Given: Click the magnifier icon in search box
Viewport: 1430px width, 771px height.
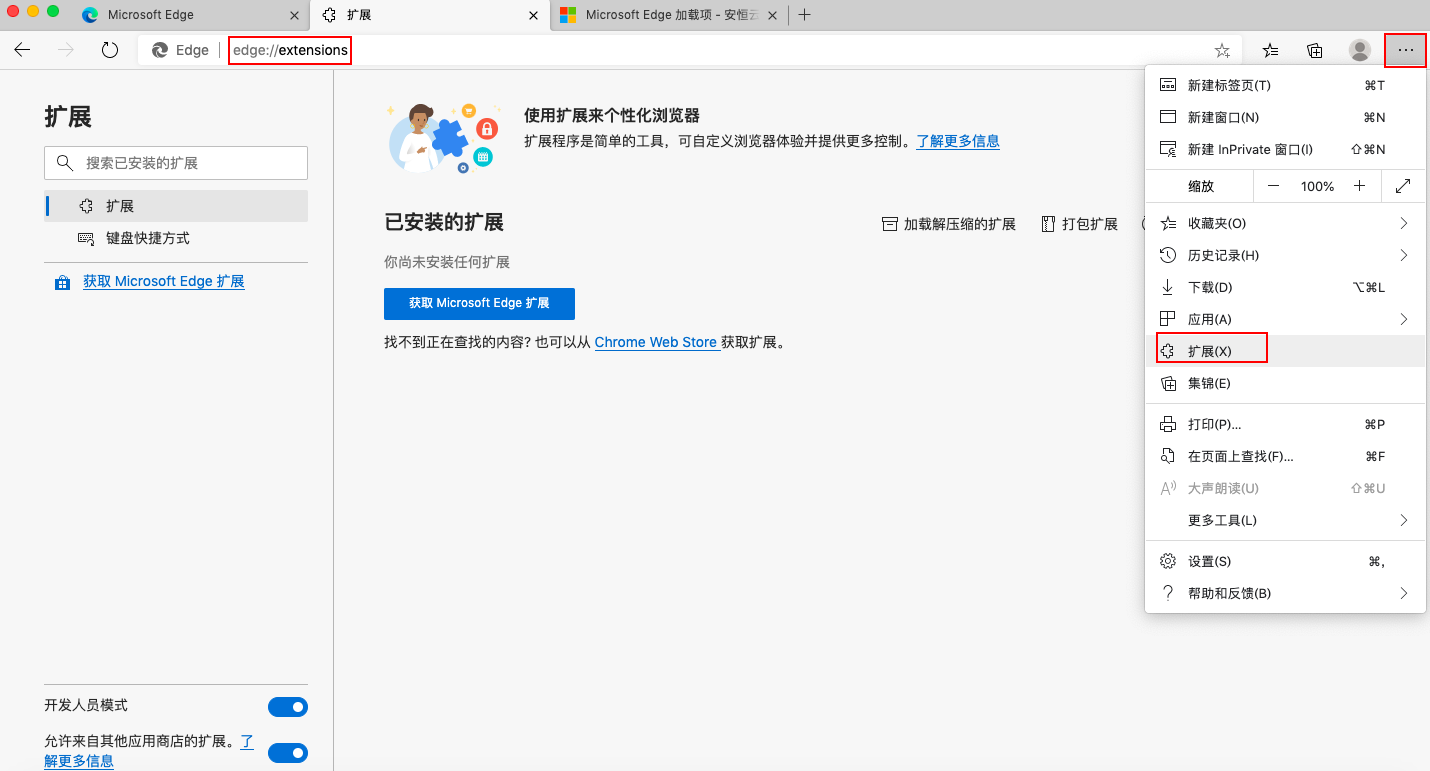Looking at the screenshot, I should (x=65, y=163).
